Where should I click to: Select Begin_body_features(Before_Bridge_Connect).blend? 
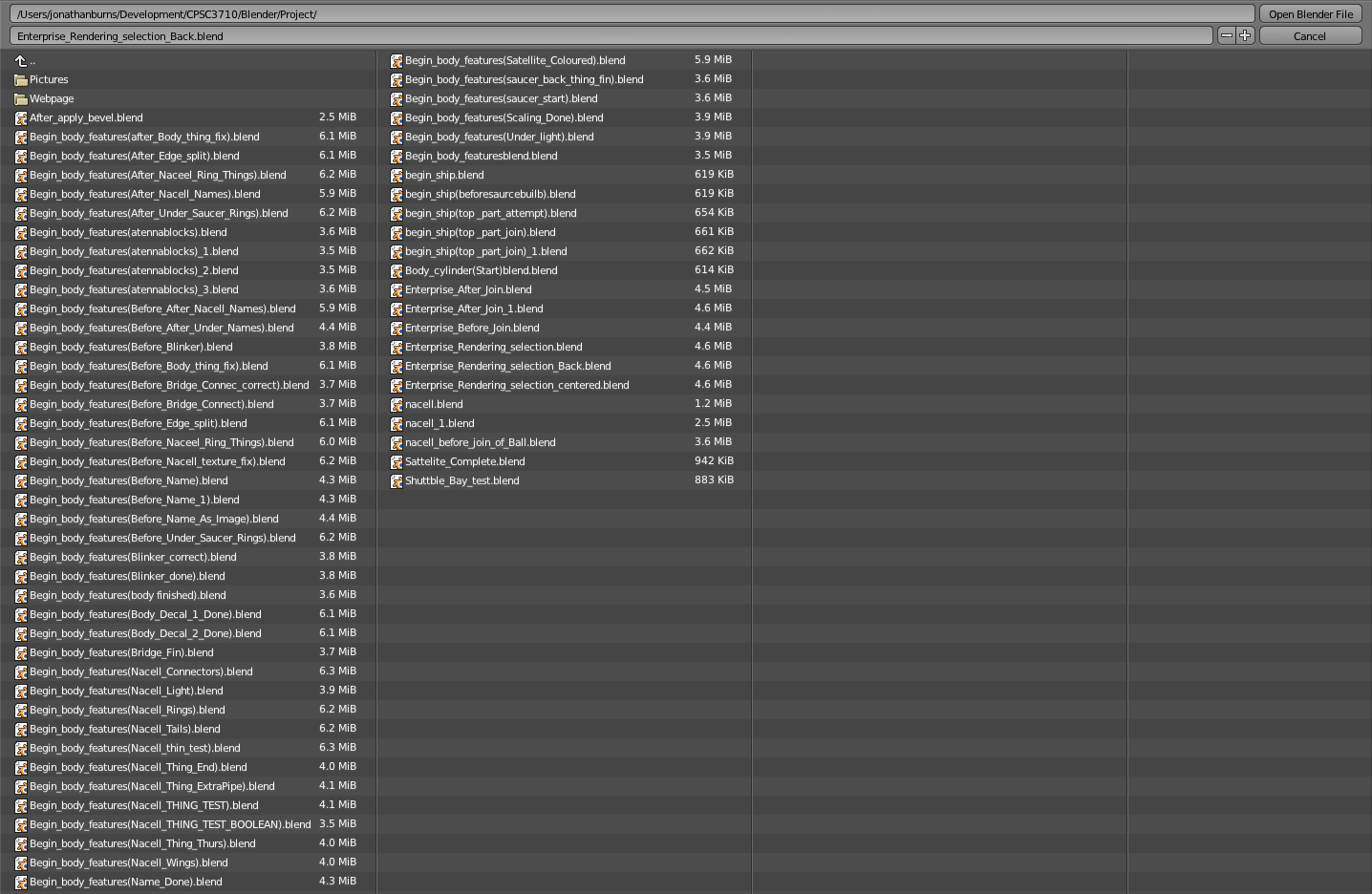(x=152, y=404)
